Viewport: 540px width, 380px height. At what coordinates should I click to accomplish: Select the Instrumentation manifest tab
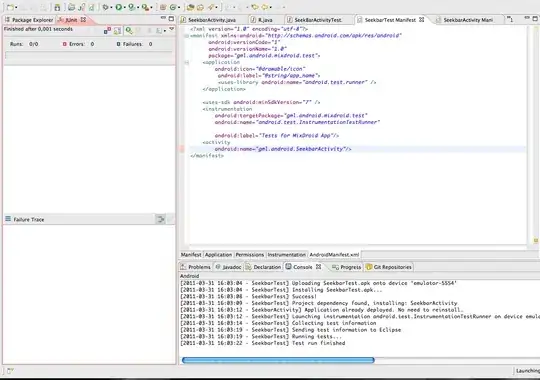tap(287, 255)
